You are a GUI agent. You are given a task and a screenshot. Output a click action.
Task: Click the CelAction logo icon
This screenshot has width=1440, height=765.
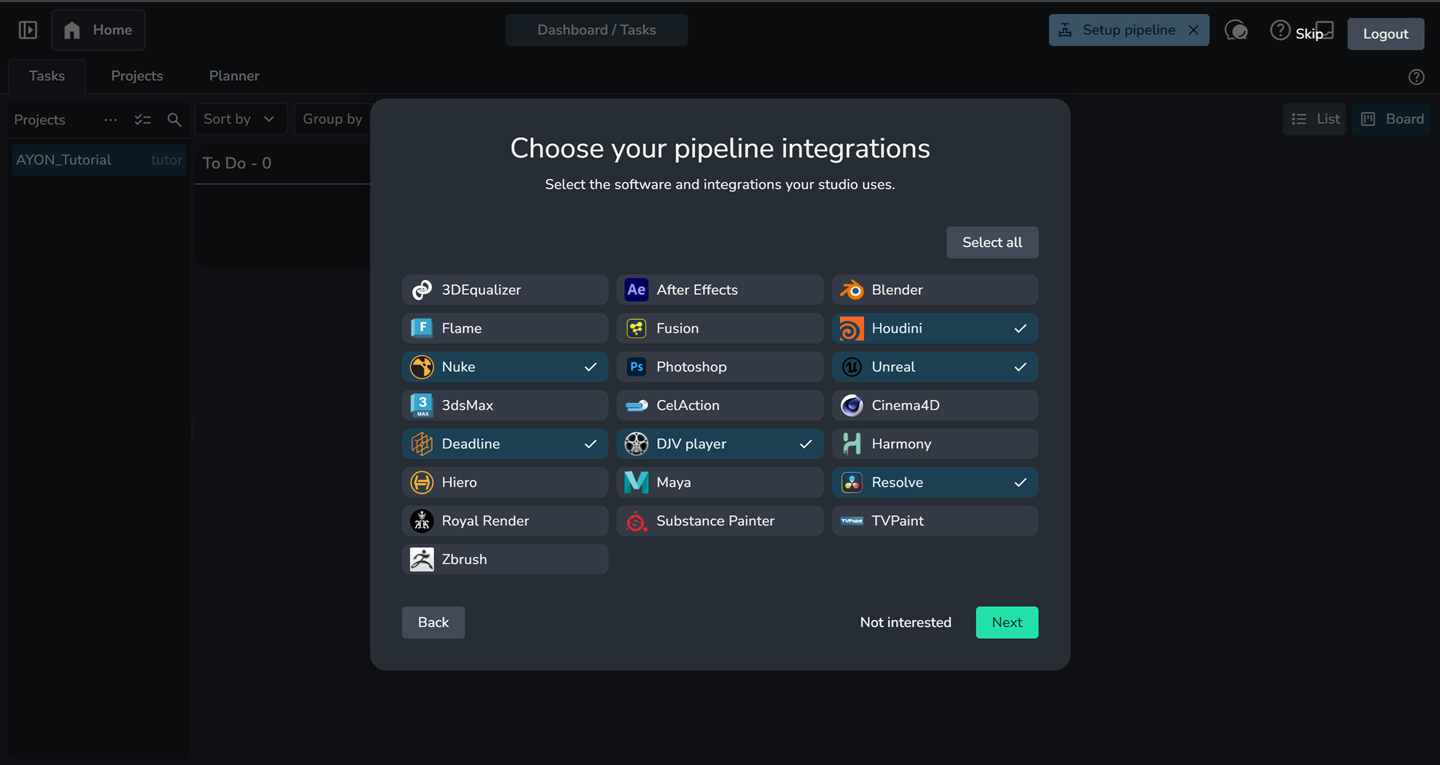pyautogui.click(x=636, y=405)
